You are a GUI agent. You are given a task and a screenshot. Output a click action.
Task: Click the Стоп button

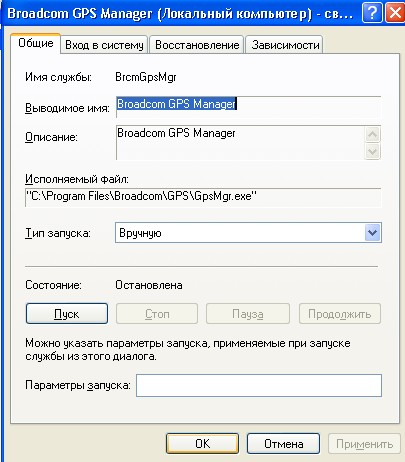tap(157, 314)
